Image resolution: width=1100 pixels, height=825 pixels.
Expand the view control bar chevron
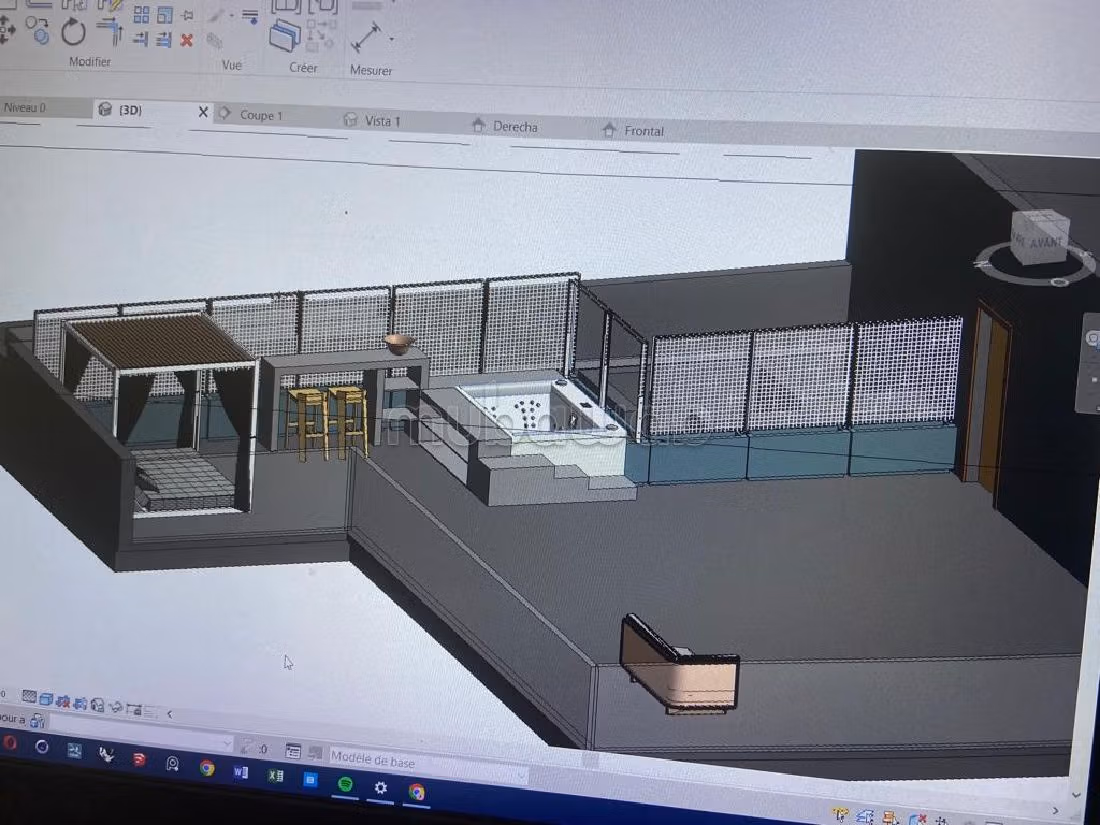[169, 714]
